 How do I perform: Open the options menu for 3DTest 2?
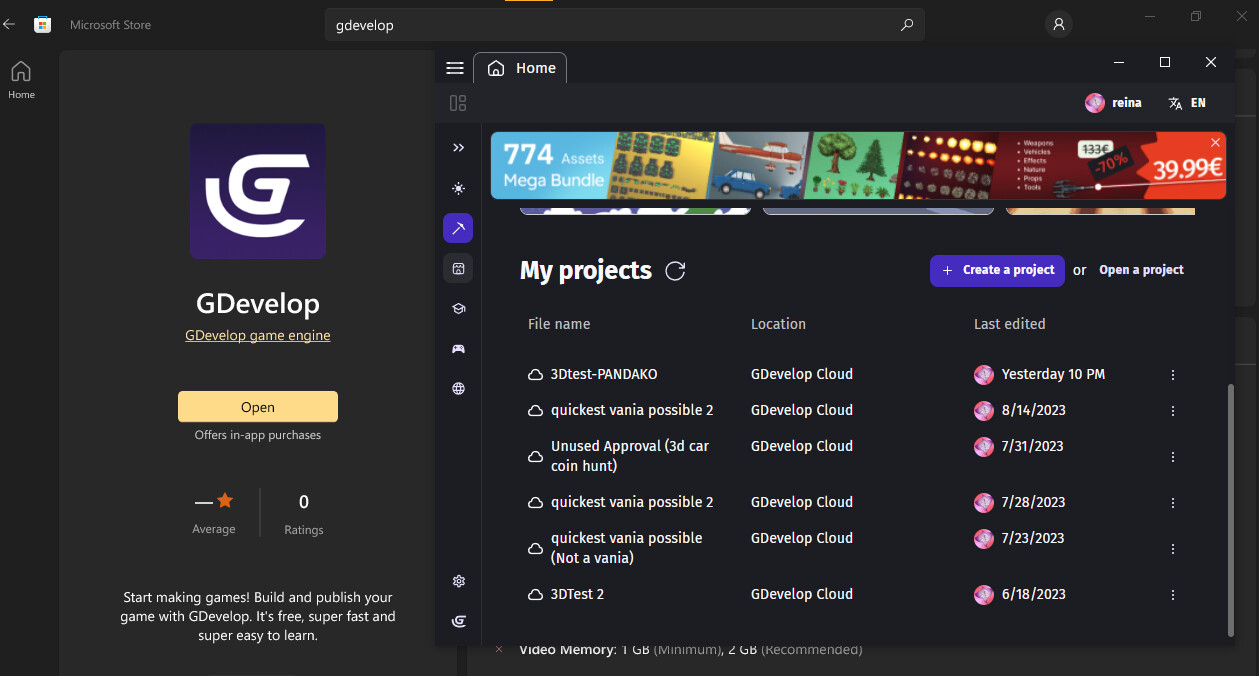(x=1173, y=595)
